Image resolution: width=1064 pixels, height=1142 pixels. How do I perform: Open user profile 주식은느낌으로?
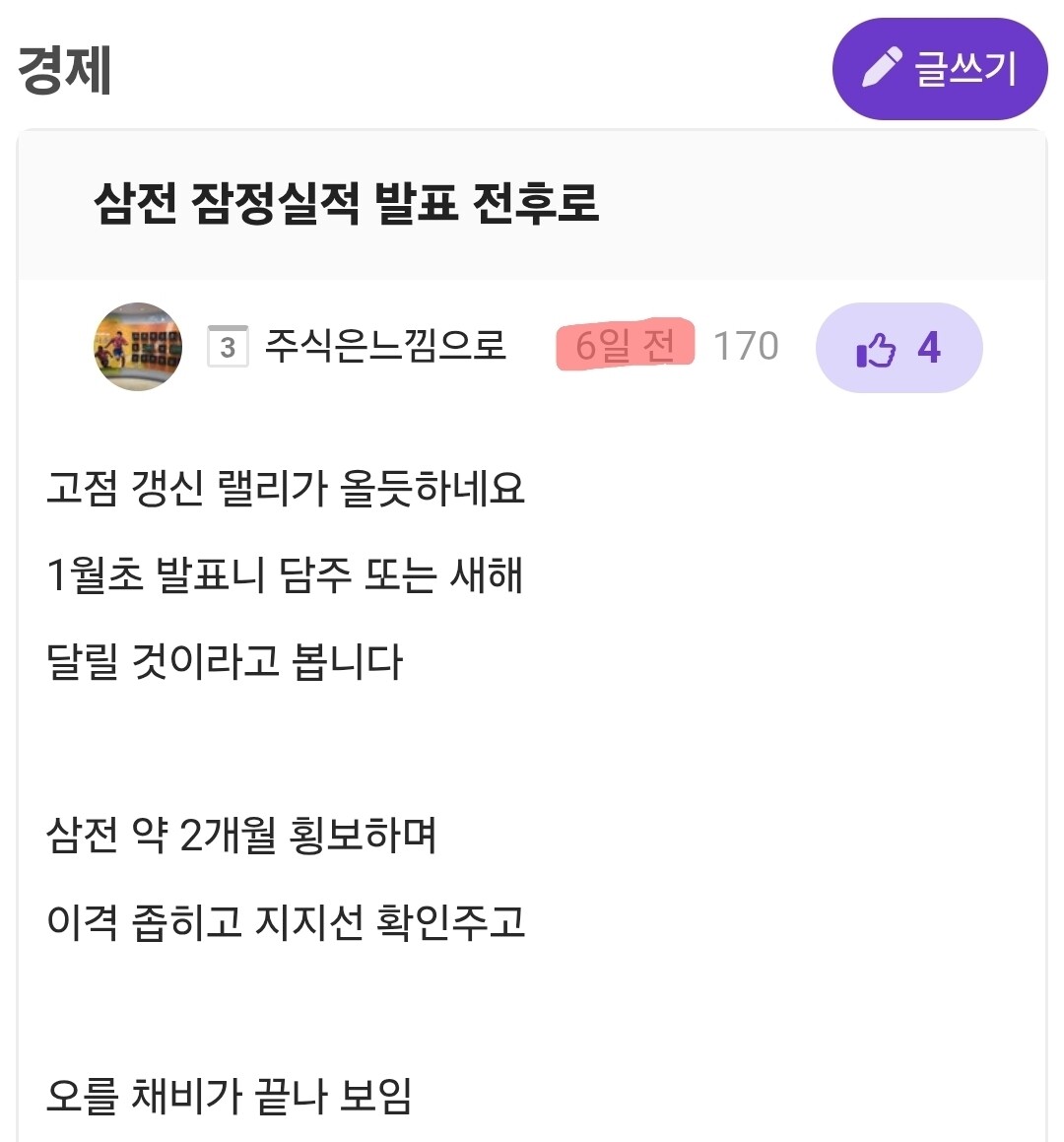pos(384,345)
